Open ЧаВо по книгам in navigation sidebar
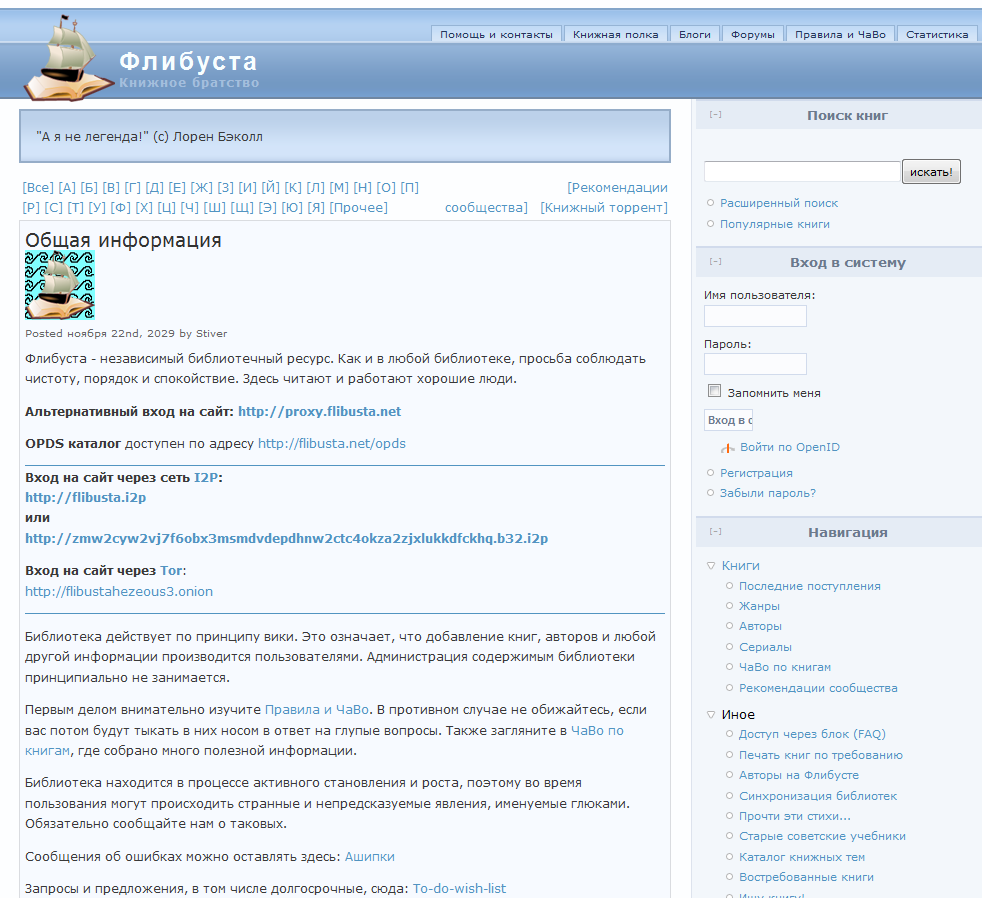This screenshot has height=898, width=982. click(785, 667)
